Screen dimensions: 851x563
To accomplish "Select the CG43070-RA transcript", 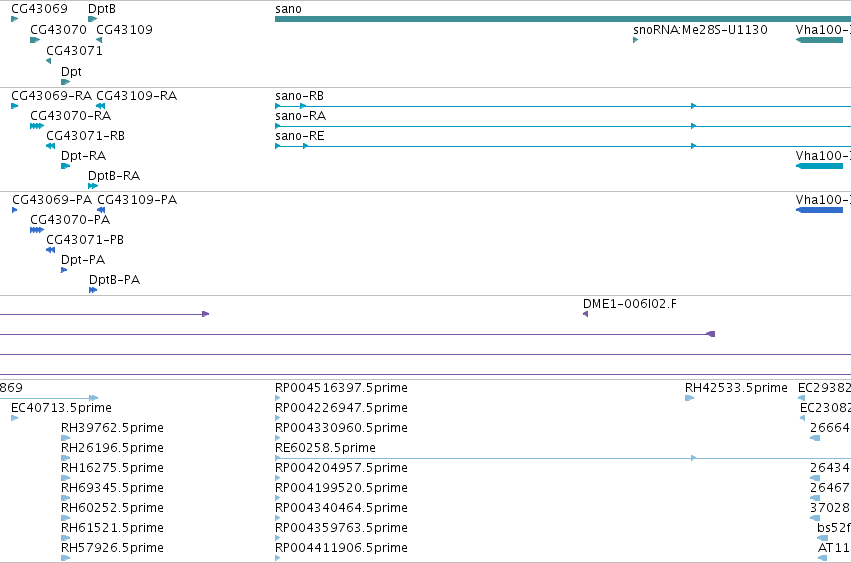I will (x=37, y=126).
